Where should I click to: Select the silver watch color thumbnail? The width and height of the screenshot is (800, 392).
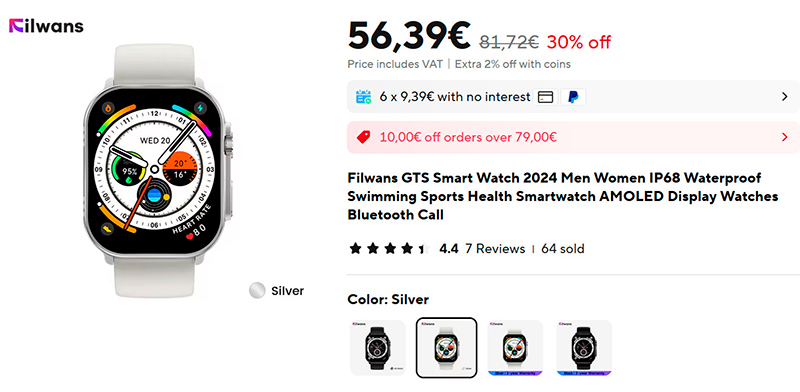click(x=446, y=348)
